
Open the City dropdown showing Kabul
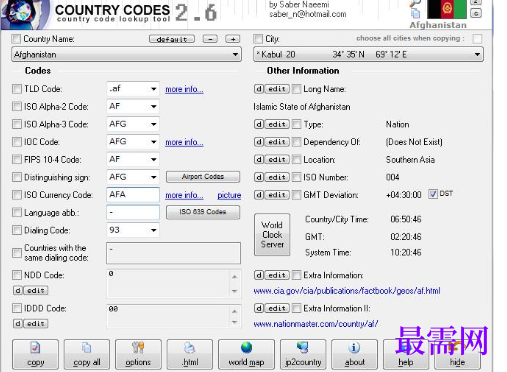tap(368, 54)
